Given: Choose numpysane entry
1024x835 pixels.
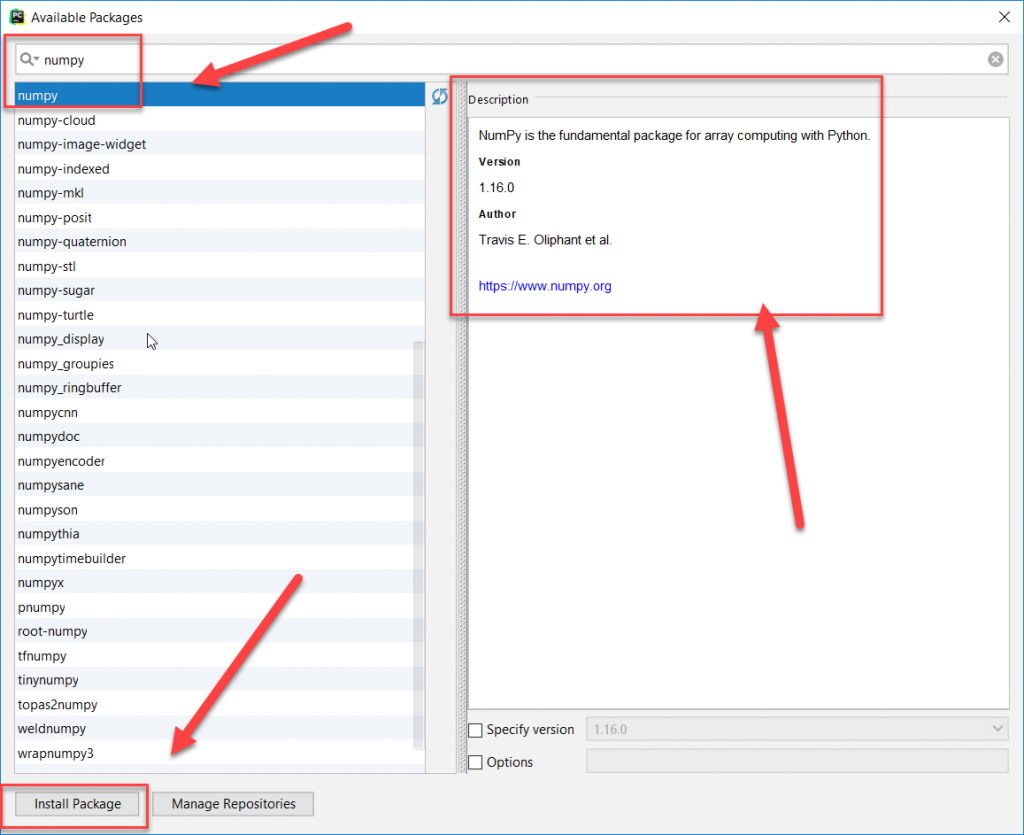Looking at the screenshot, I should click(x=220, y=485).
